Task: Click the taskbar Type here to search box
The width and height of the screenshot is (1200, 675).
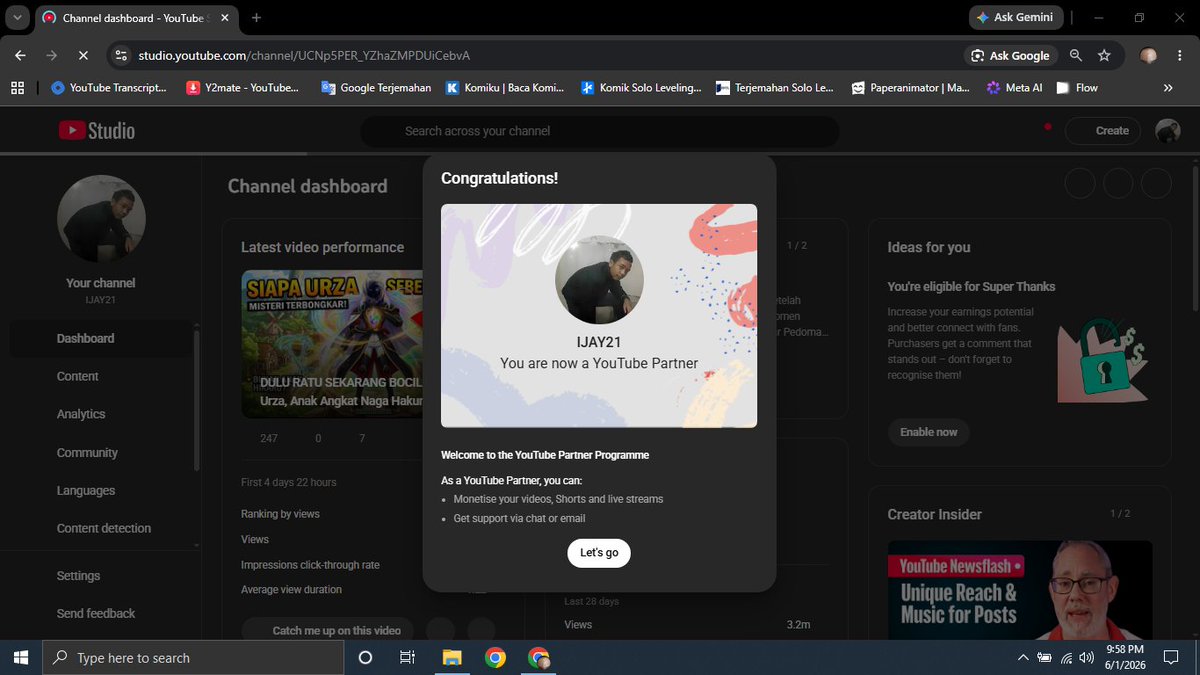Action: point(192,657)
